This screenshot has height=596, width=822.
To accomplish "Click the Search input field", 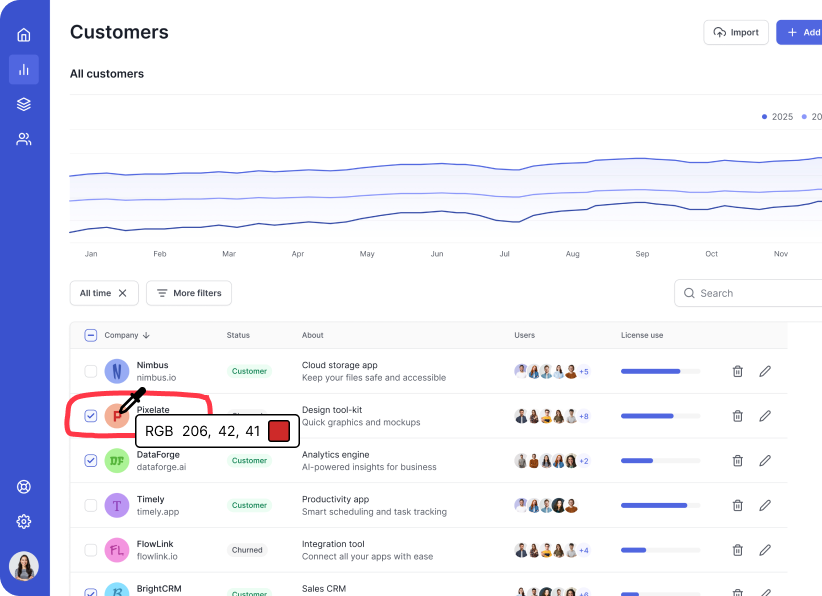I will click(755, 293).
